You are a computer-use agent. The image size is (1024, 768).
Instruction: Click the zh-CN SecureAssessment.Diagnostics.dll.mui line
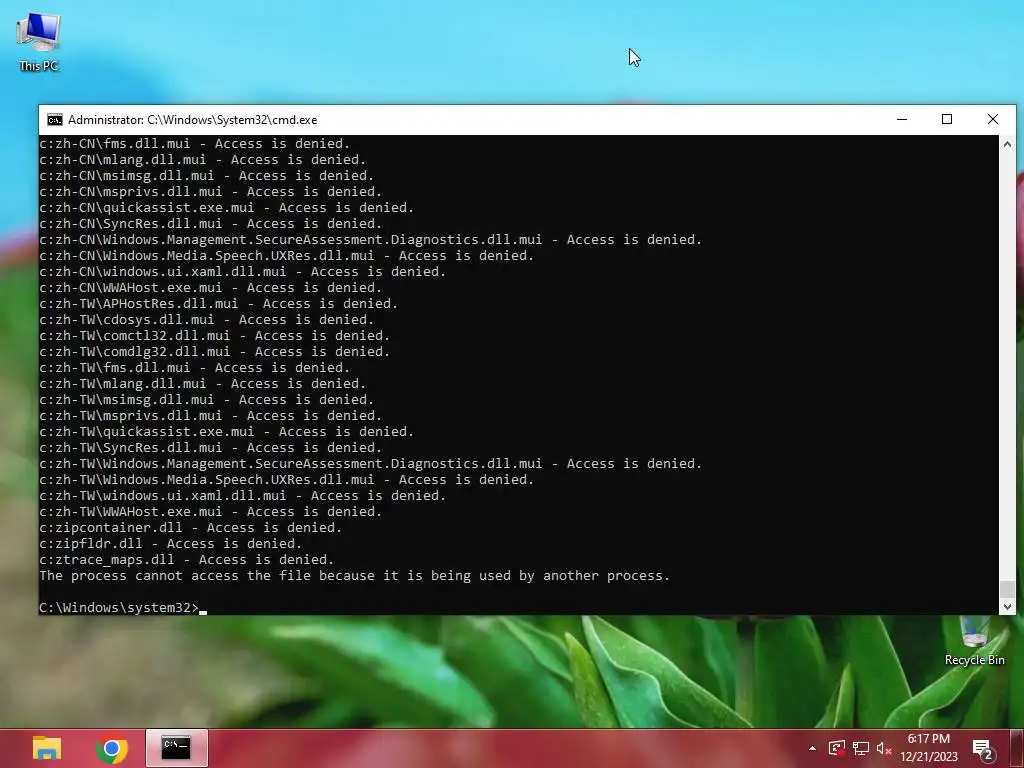pos(370,240)
